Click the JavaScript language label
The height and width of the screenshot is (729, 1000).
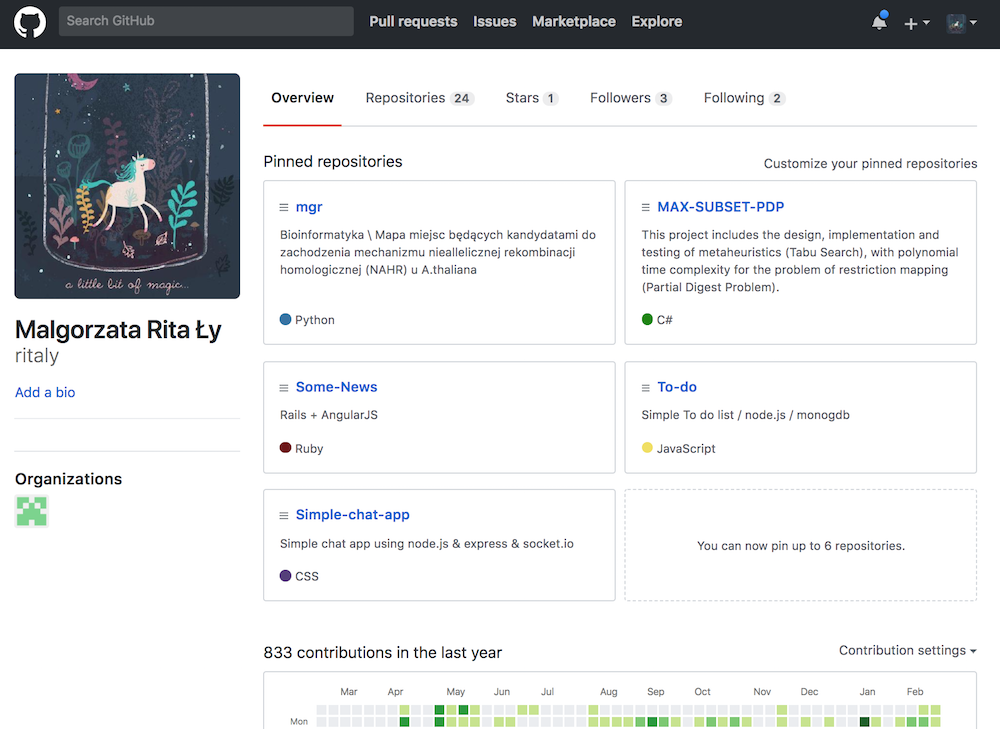[x=686, y=449]
